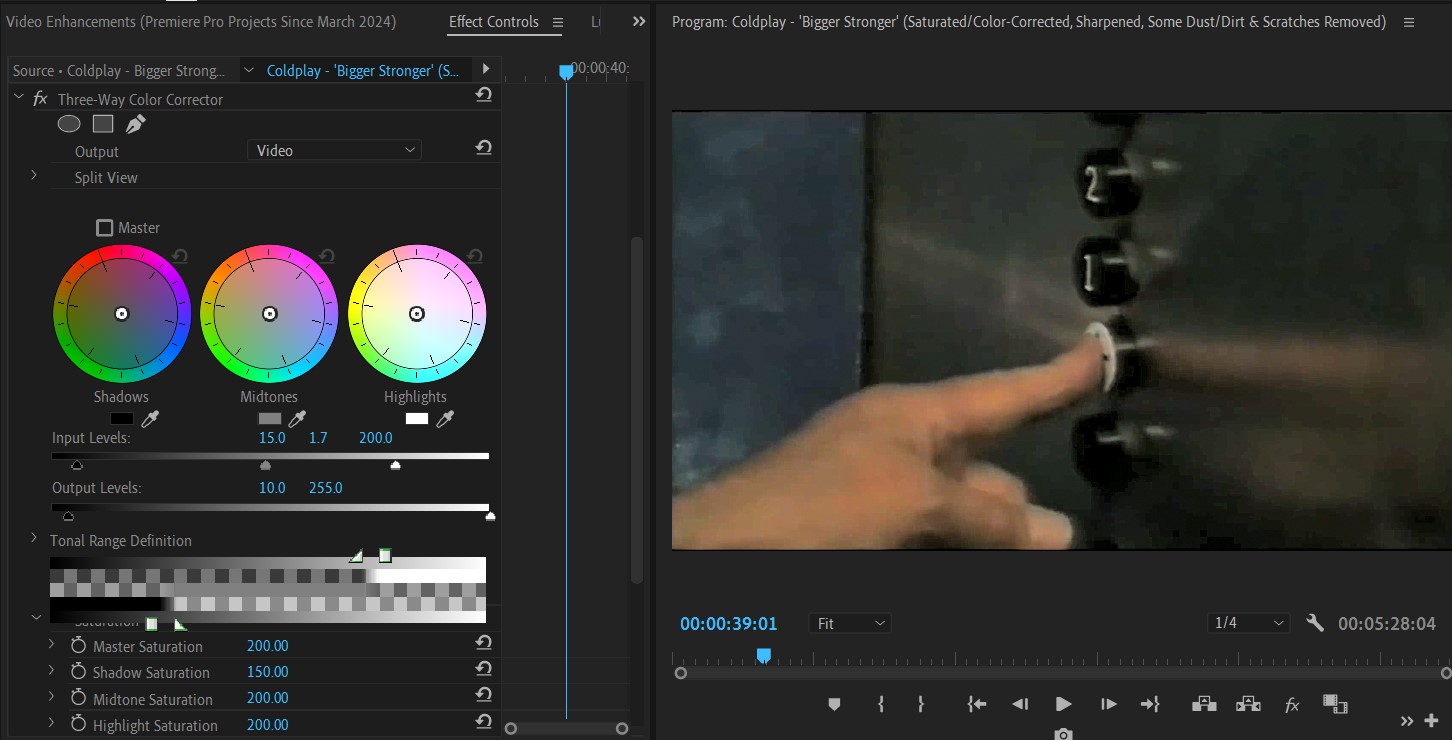
Task: Select the free draw bezier pen mask tool
Action: coord(135,124)
